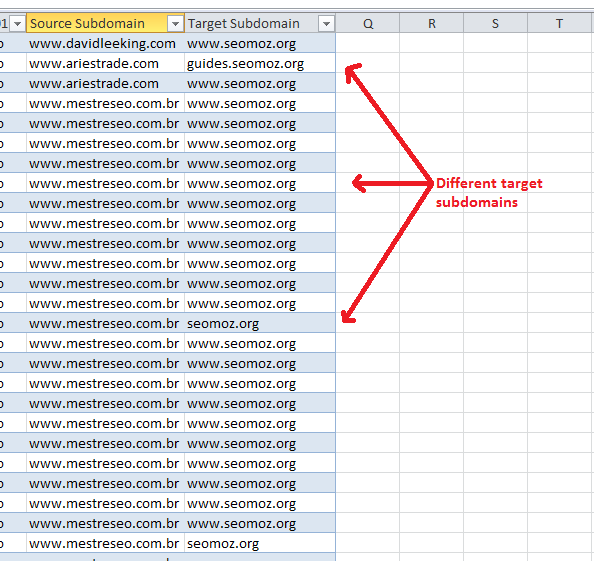Viewport: 594px width, 561px height.
Task: Click the first seomoz.org cell without www
Action: click(x=260, y=323)
